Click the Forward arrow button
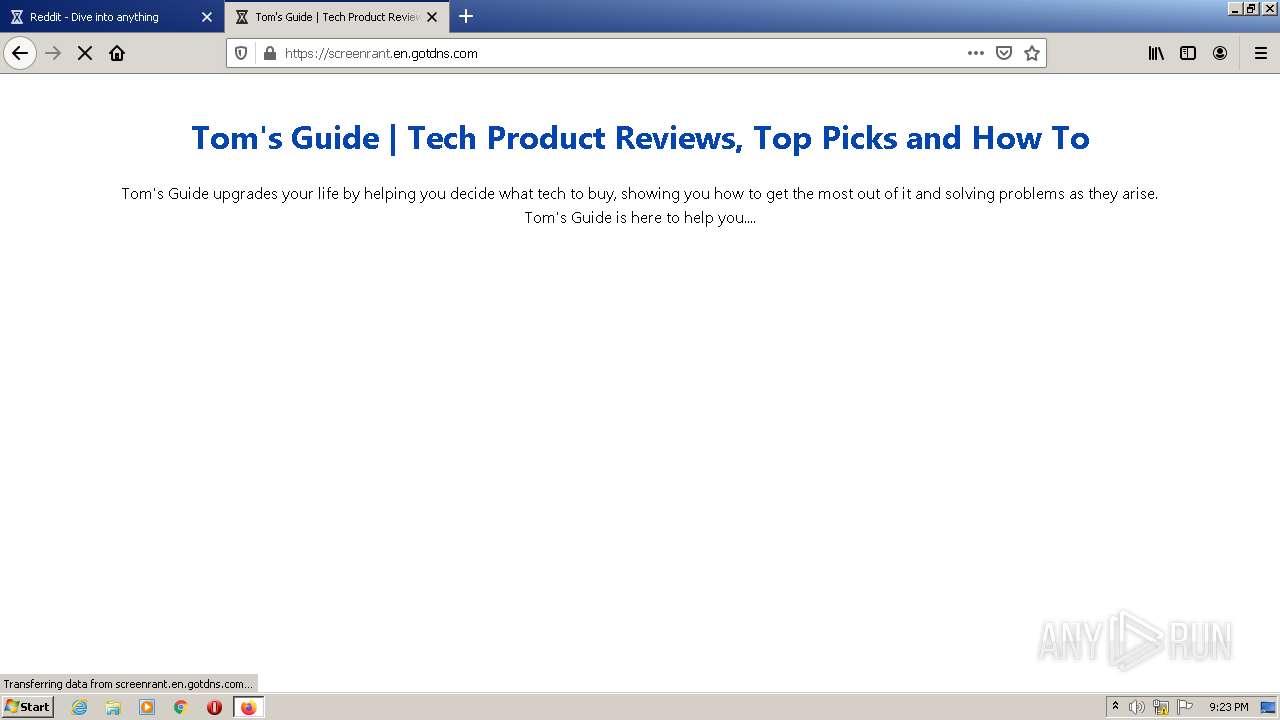1280x720 pixels. (x=54, y=53)
